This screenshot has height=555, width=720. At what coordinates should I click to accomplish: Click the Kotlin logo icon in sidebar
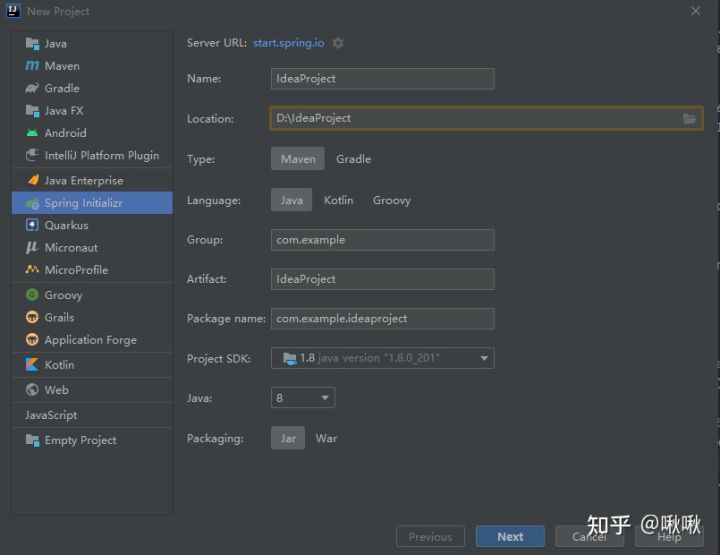pyautogui.click(x=32, y=364)
